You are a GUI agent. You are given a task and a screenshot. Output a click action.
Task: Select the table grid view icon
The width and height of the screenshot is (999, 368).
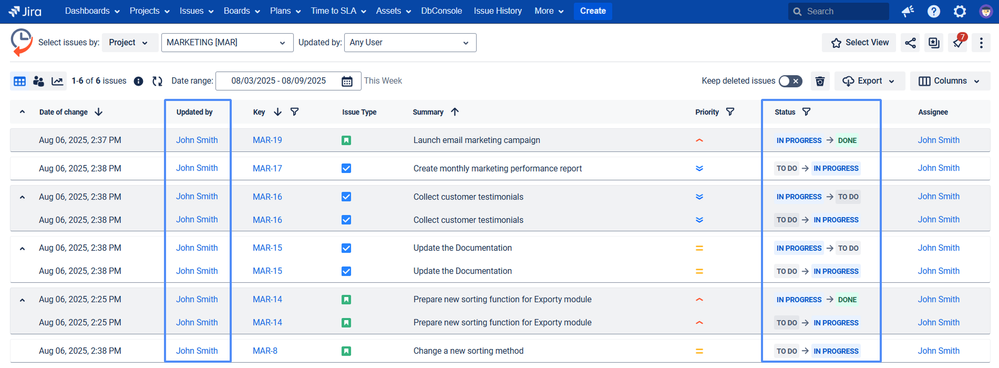(x=19, y=81)
